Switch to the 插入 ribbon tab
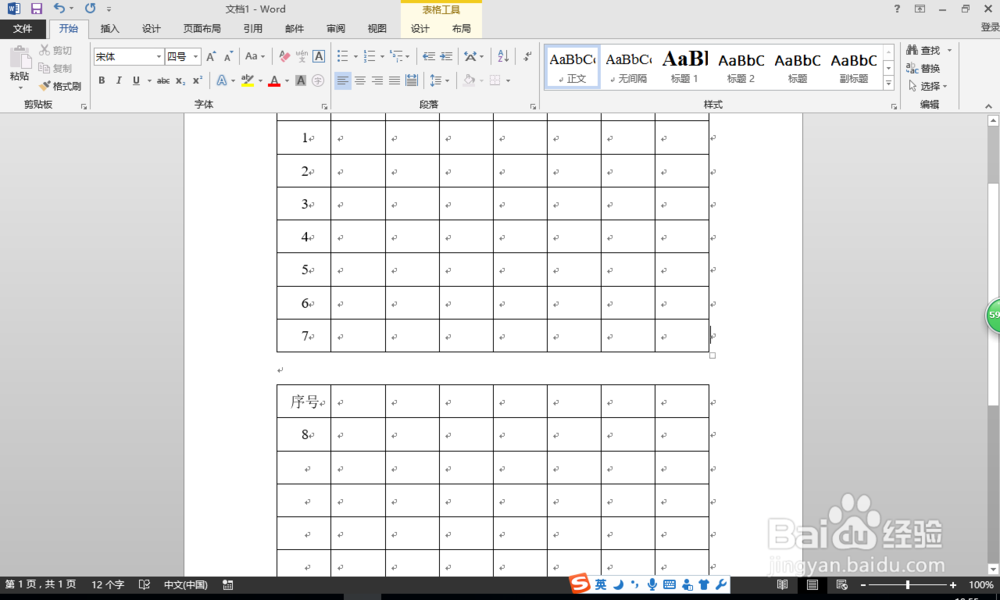1000x600 pixels. pos(110,29)
